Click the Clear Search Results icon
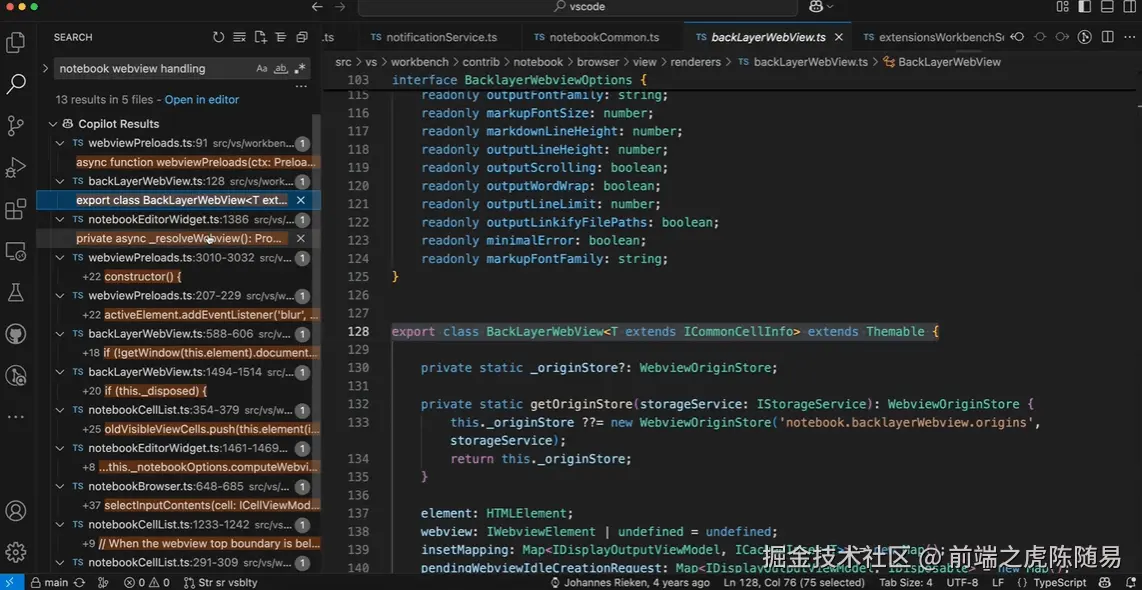The height and width of the screenshot is (590, 1142). coord(239,37)
